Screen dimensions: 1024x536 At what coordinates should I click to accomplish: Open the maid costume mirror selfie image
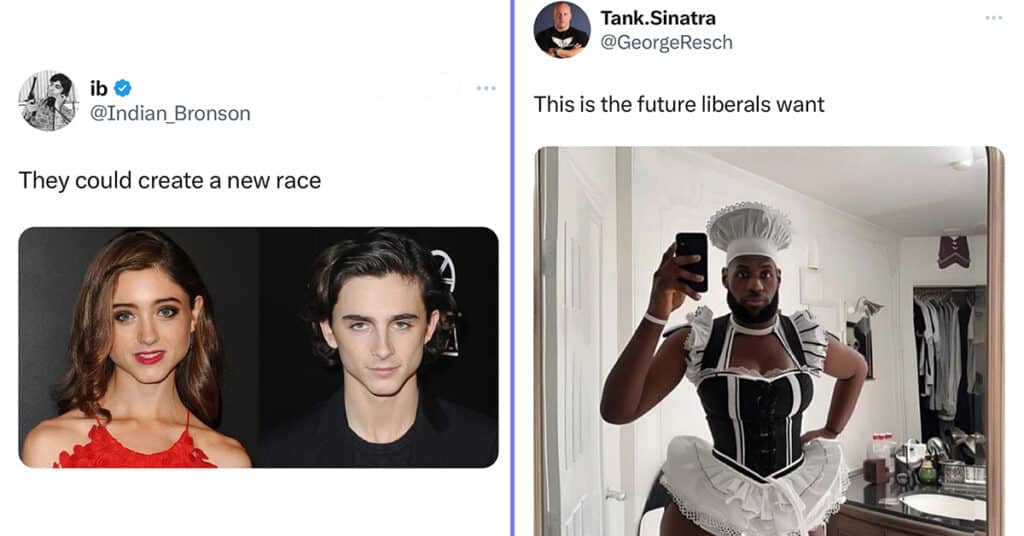pos(769,341)
